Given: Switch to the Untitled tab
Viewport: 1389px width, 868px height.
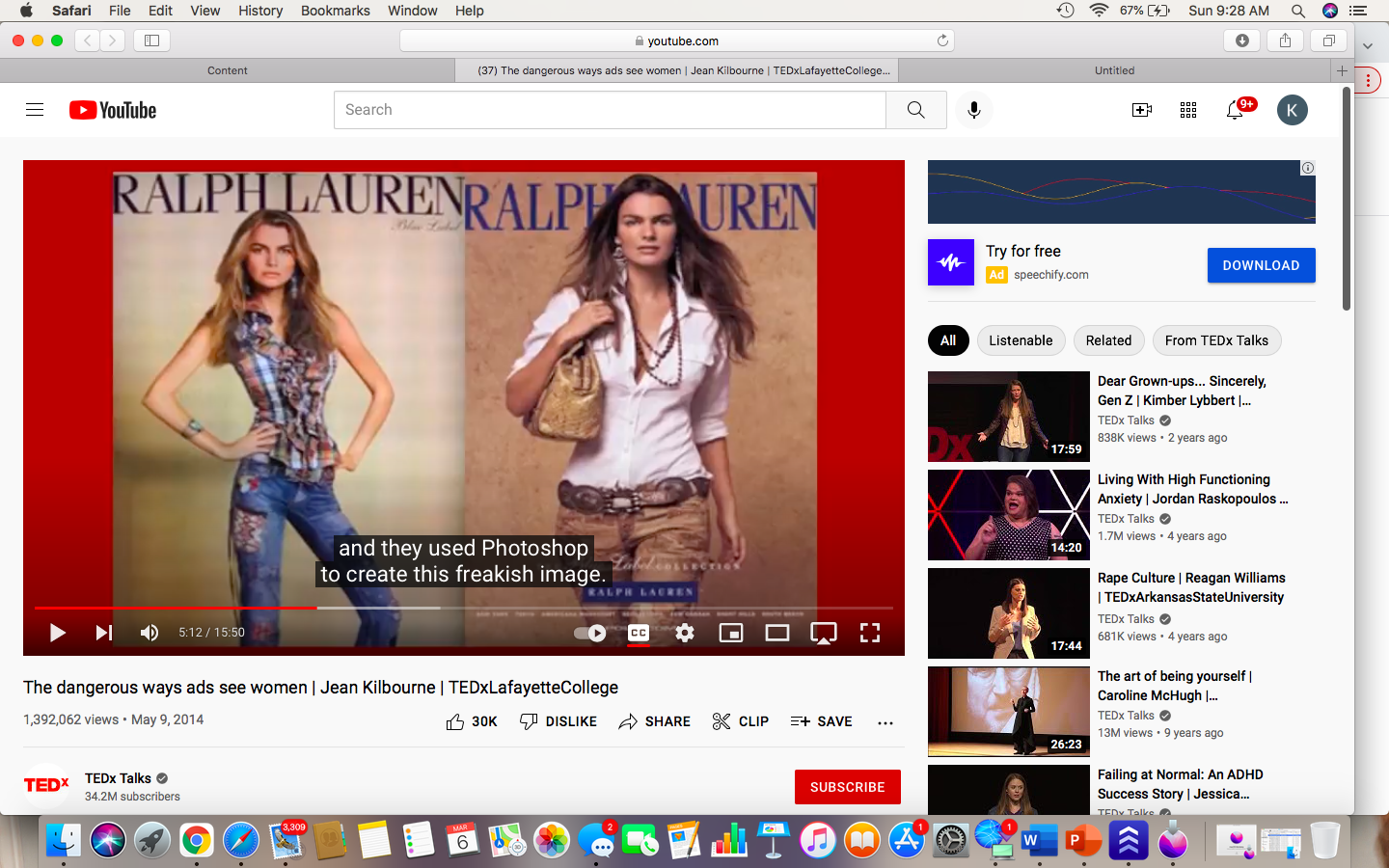Looking at the screenshot, I should point(1114,70).
